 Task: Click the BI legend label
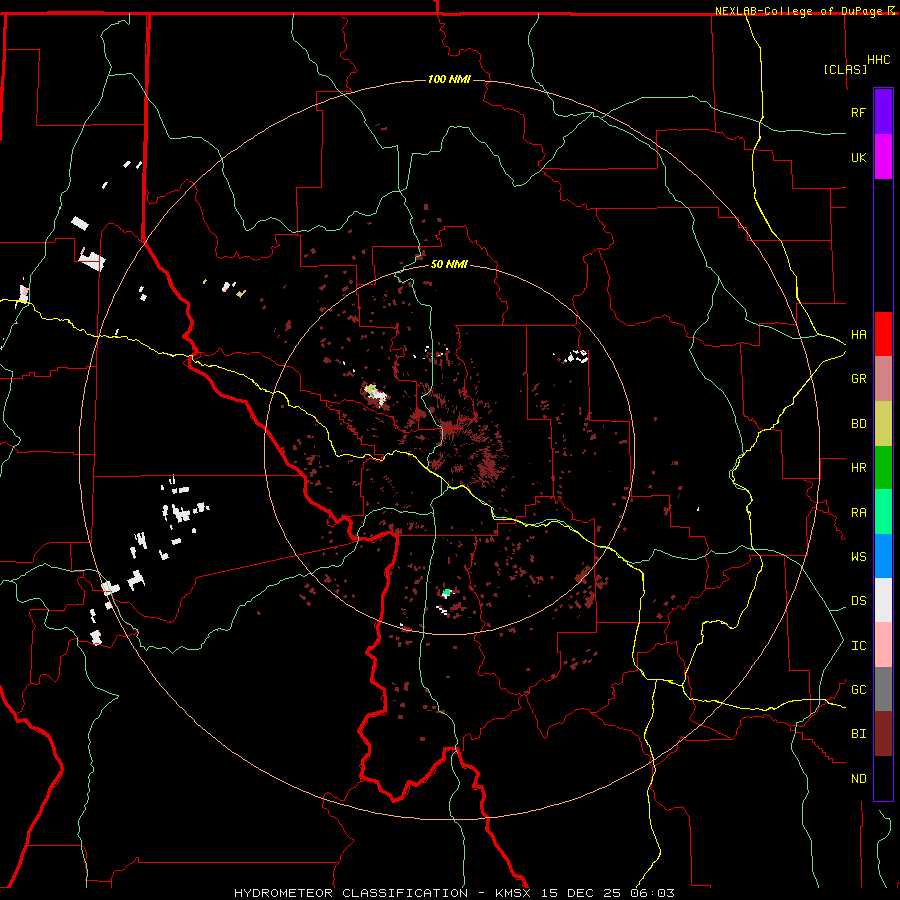pos(858,734)
